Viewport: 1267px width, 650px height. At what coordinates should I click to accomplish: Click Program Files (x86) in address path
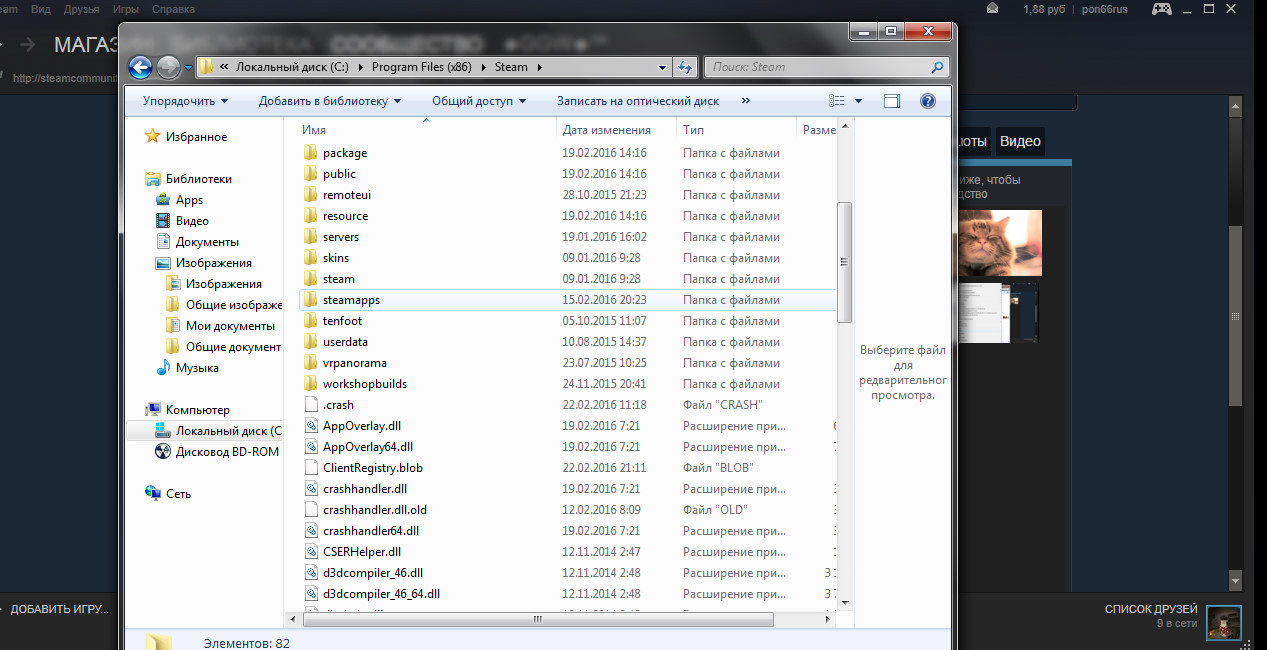pos(422,67)
